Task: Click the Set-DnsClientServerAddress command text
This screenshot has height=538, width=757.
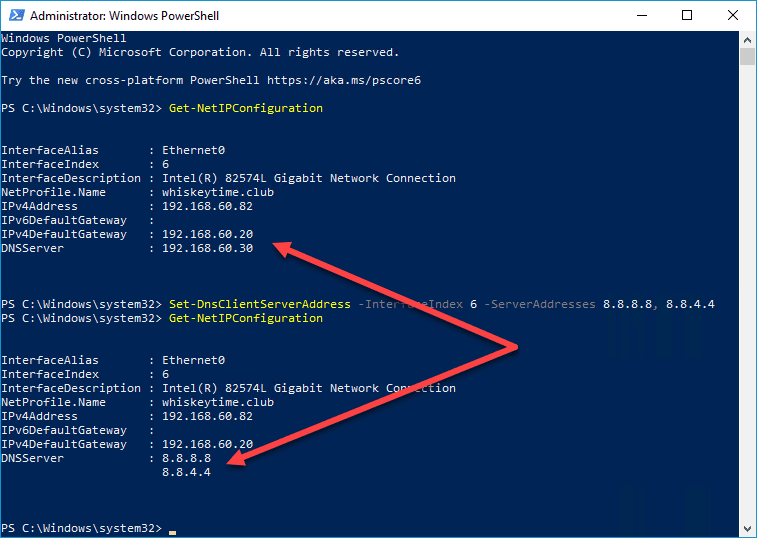Action: click(260, 304)
